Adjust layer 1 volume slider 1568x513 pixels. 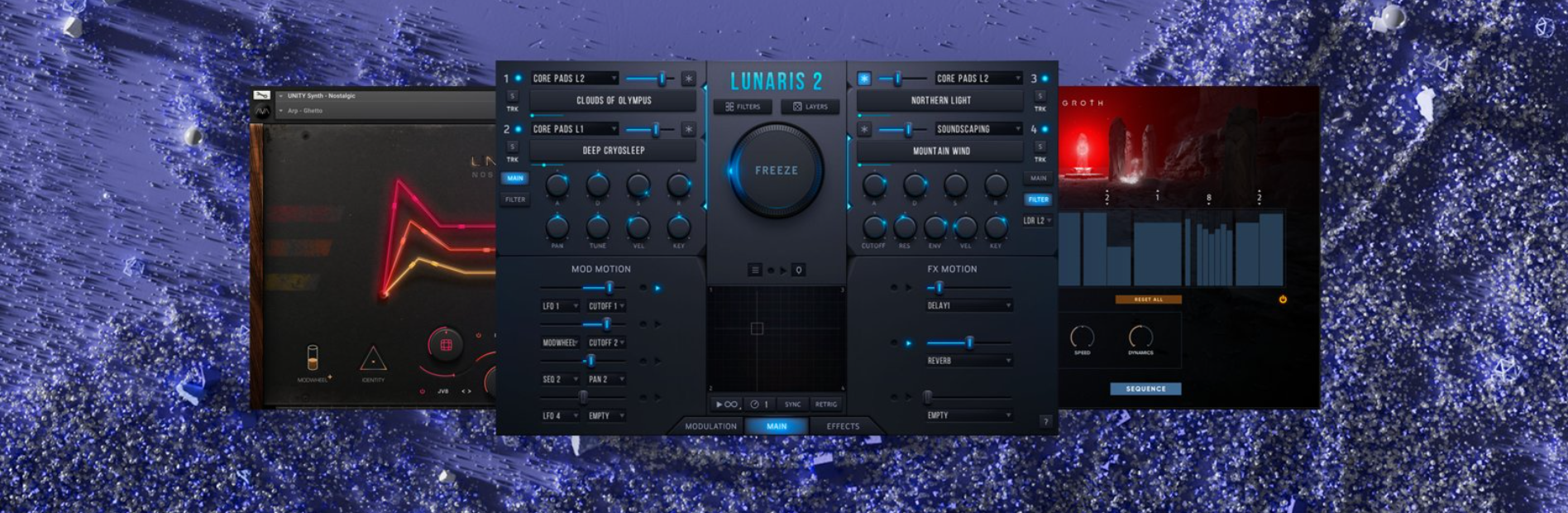pyautogui.click(x=650, y=79)
